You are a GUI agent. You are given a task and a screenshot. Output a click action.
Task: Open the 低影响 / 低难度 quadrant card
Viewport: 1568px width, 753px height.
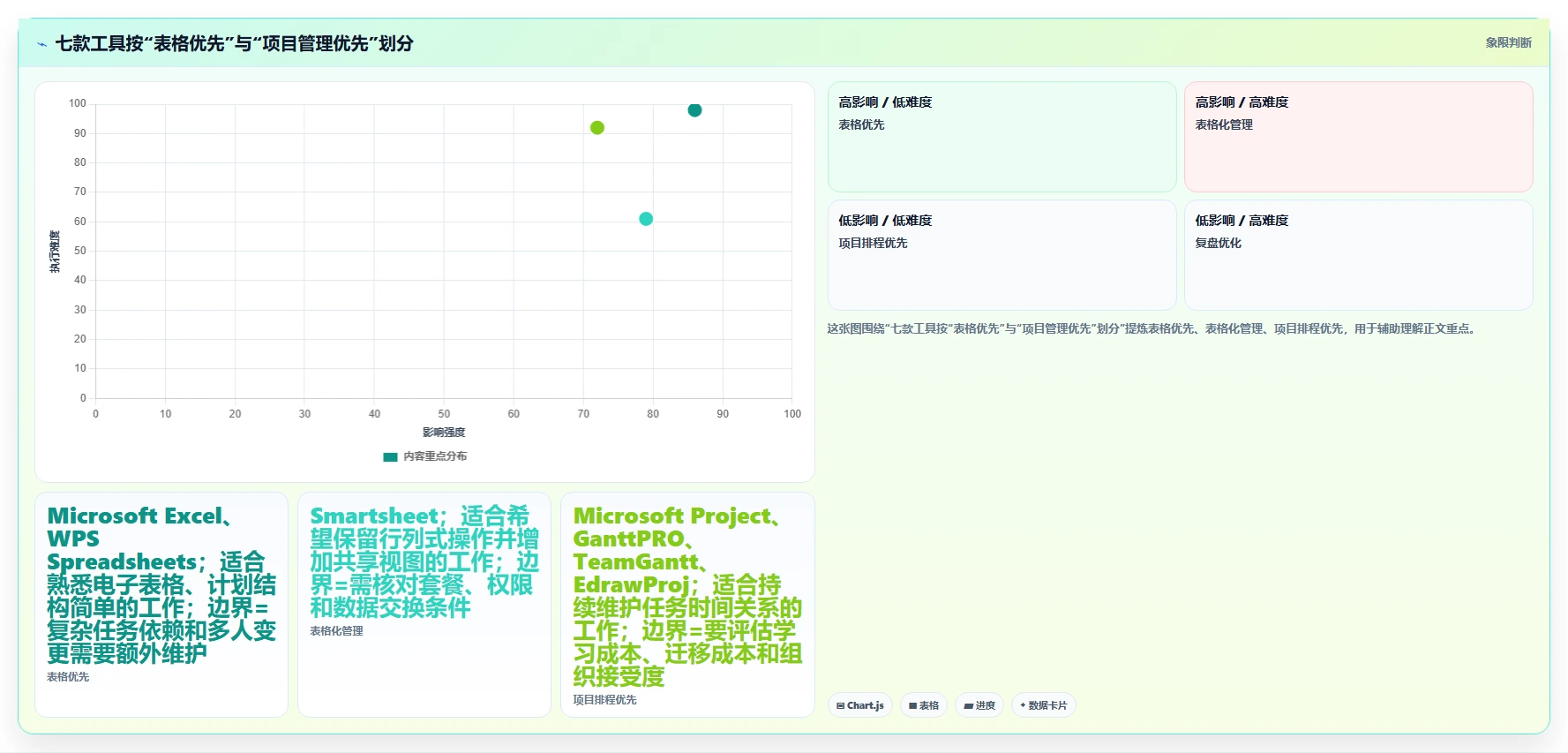click(1002, 255)
